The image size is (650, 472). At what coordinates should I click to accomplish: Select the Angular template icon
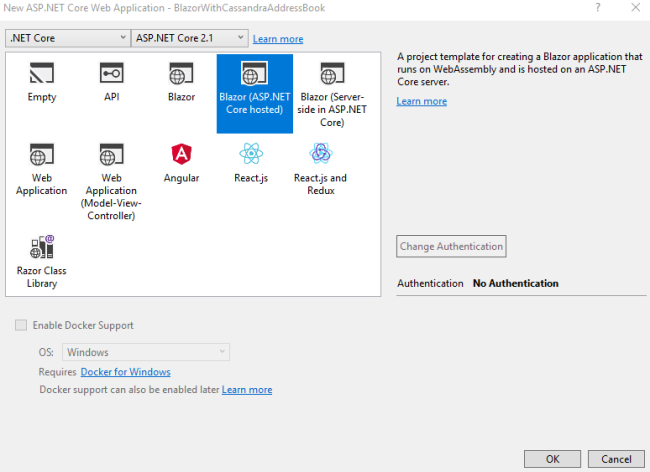pyautogui.click(x=182, y=154)
